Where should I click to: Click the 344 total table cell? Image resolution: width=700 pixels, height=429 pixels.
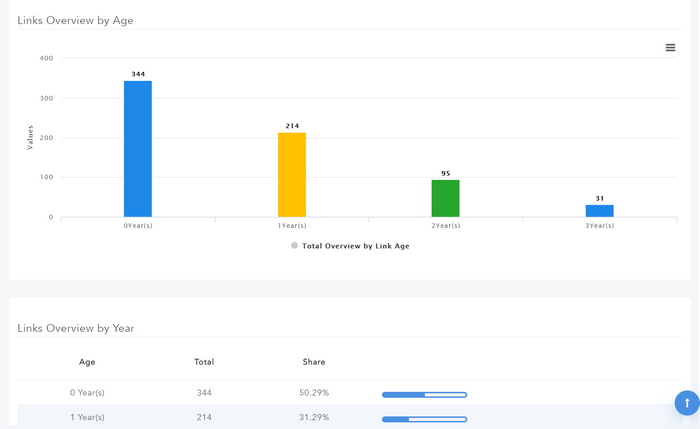coord(204,393)
